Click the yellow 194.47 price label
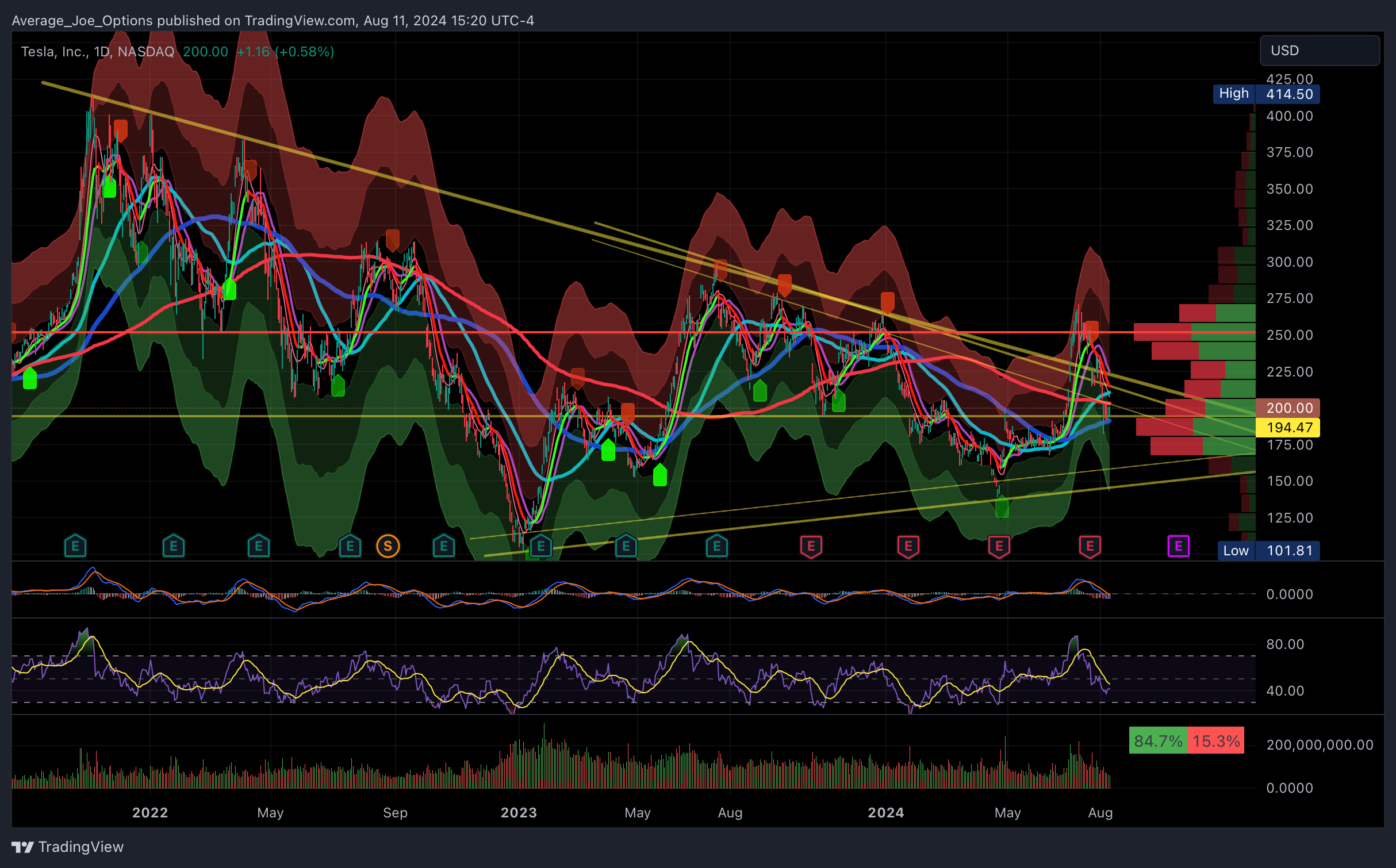This screenshot has height=868, width=1396. point(1288,428)
